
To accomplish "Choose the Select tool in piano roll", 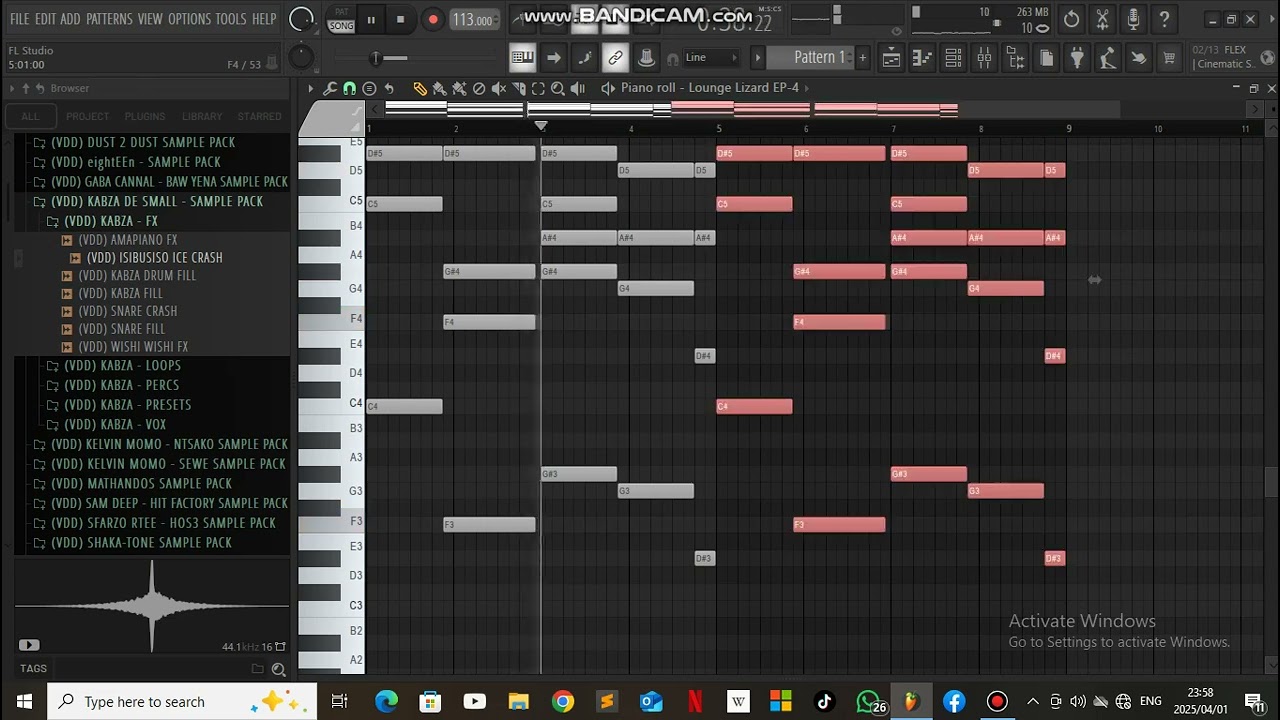I will 538,89.
